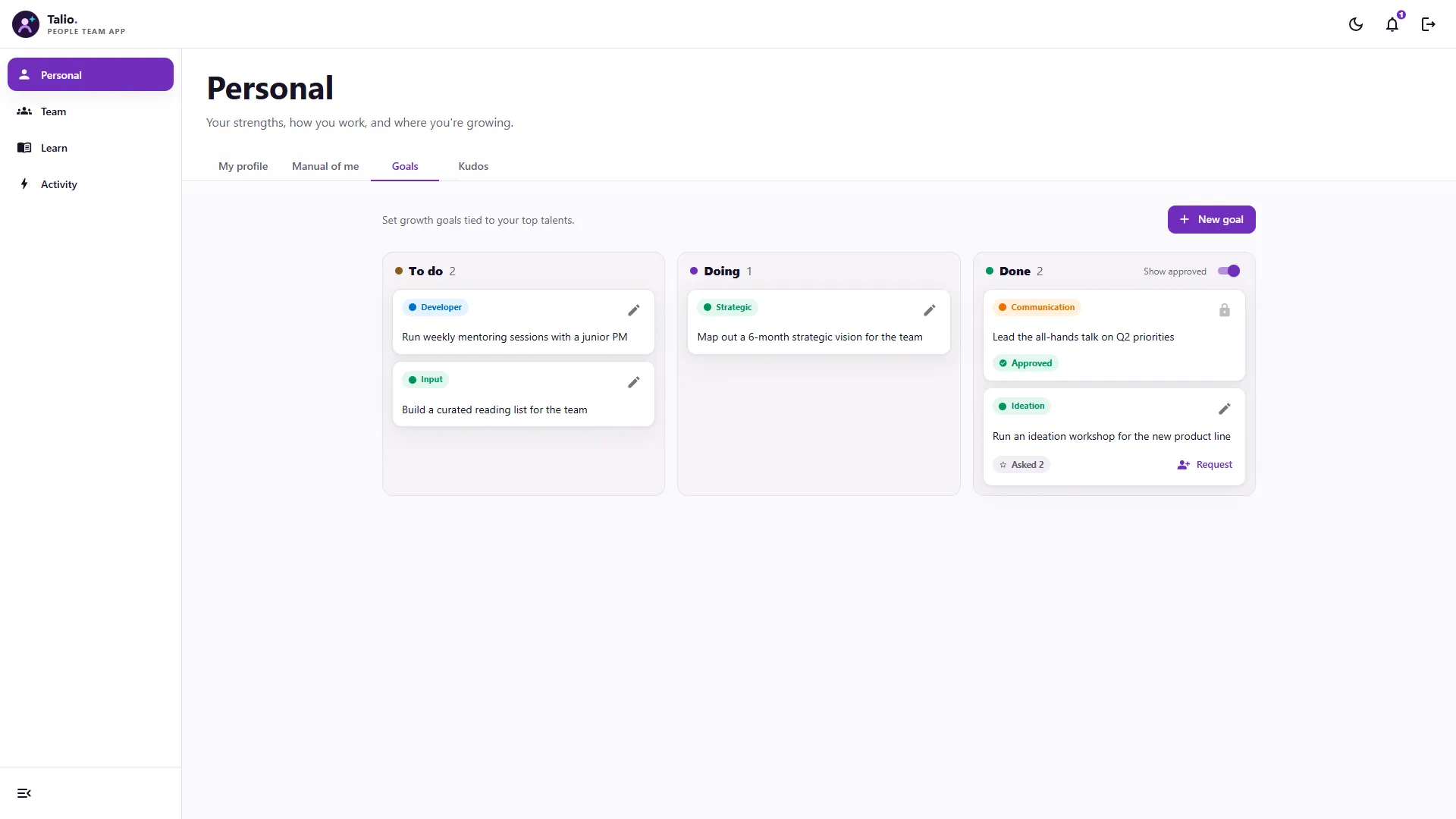Toggle dark mode moon icon
This screenshot has width=1456, height=819.
[x=1356, y=24]
